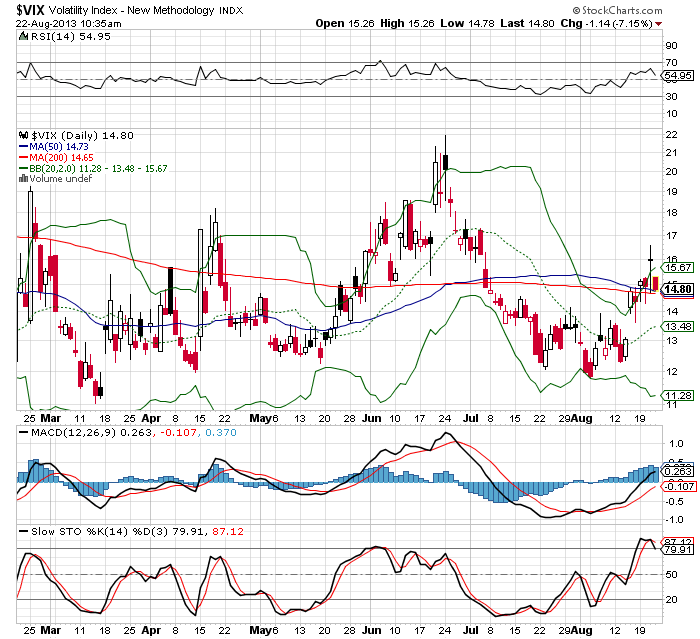The height and width of the screenshot is (639, 700).
Task: Click the INDX exchange label
Action: (x=231, y=11)
